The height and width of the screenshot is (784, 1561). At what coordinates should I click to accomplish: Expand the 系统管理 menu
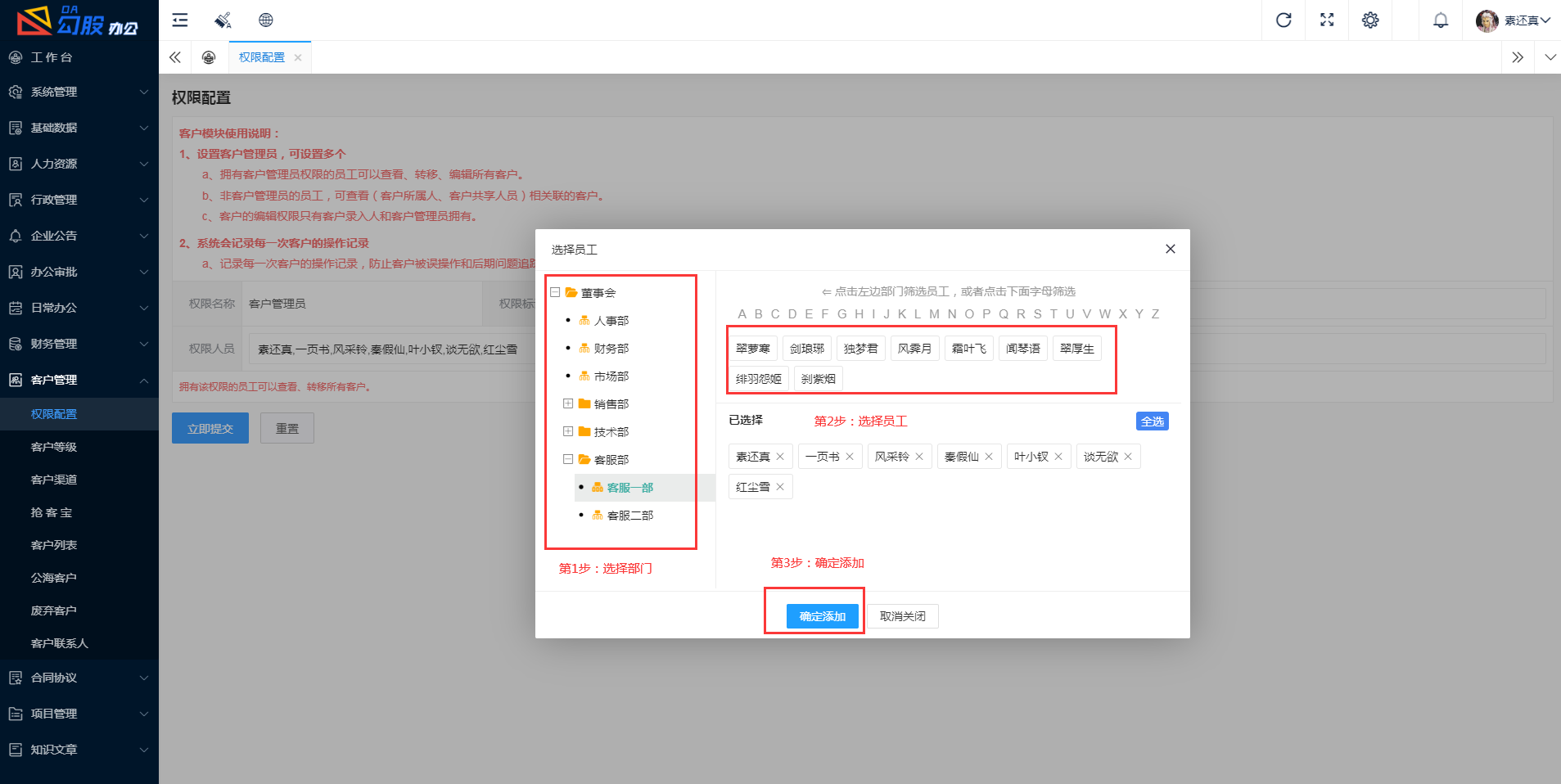click(x=79, y=92)
